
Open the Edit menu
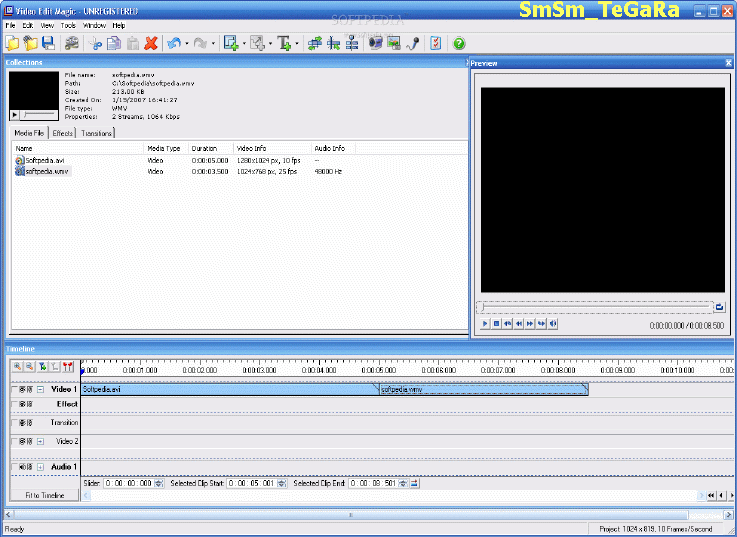pyautogui.click(x=28, y=25)
